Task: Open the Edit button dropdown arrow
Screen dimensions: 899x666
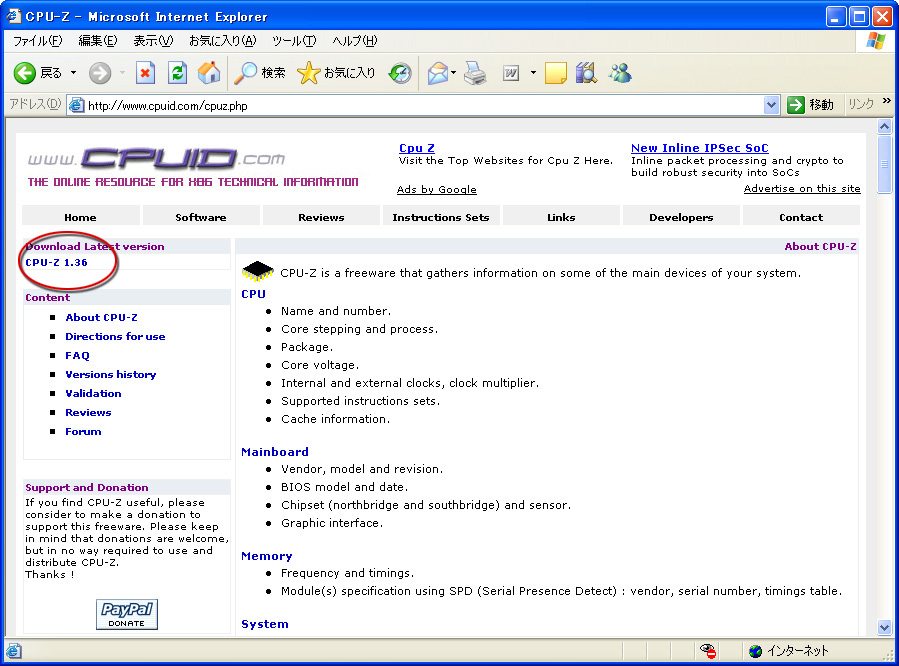Action: pyautogui.click(x=533, y=73)
